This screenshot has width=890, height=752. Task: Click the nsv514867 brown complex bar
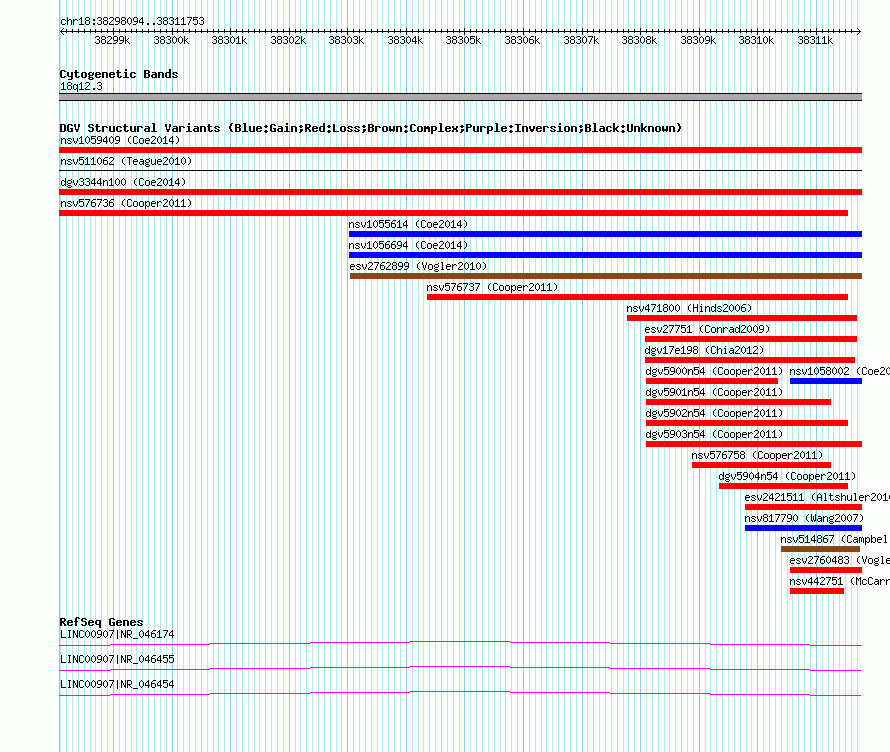click(x=820, y=549)
